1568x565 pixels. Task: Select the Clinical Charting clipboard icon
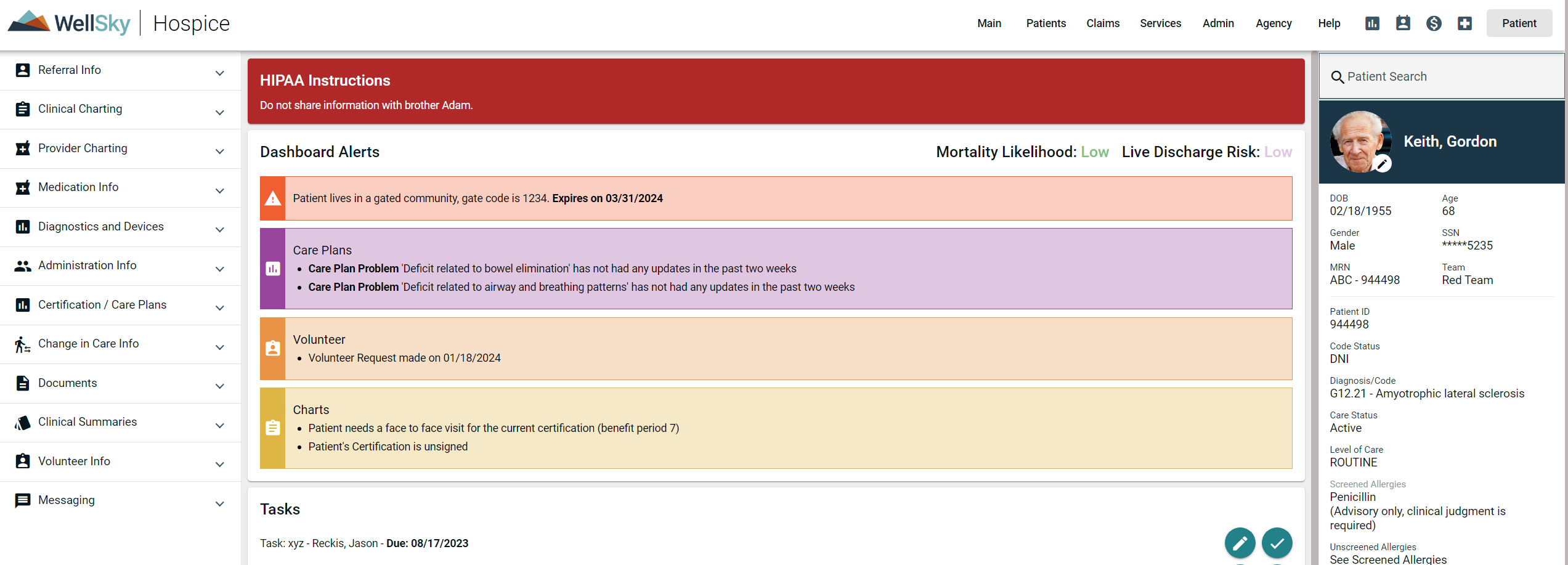23,108
